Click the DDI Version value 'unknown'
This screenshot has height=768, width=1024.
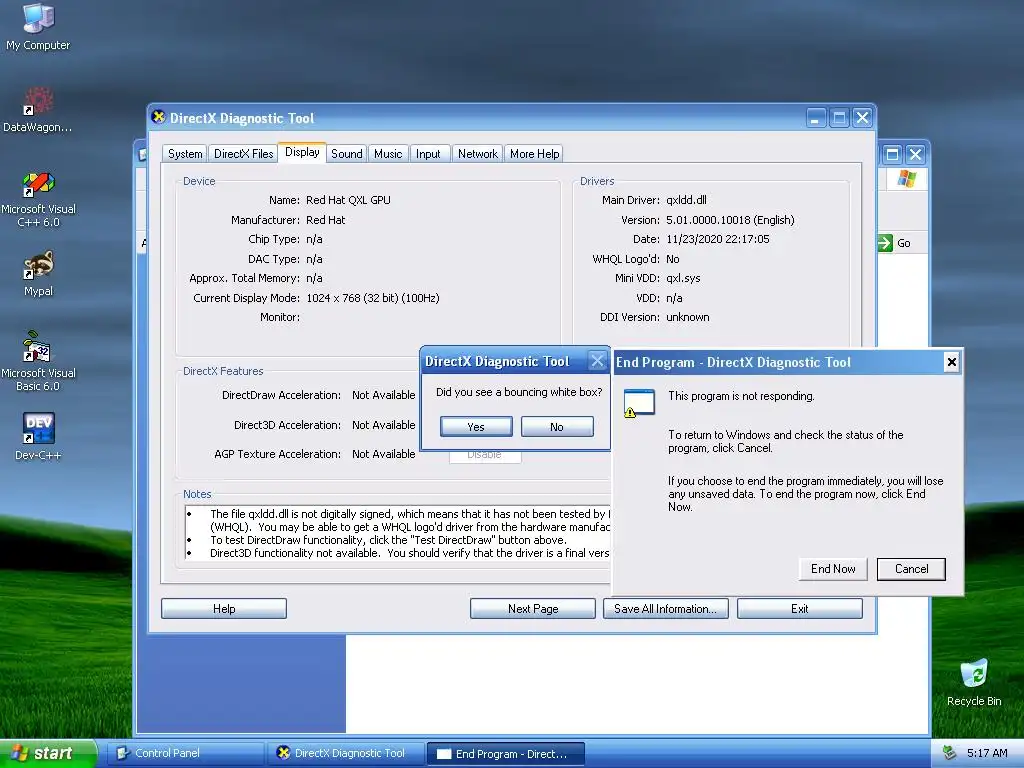click(x=688, y=317)
